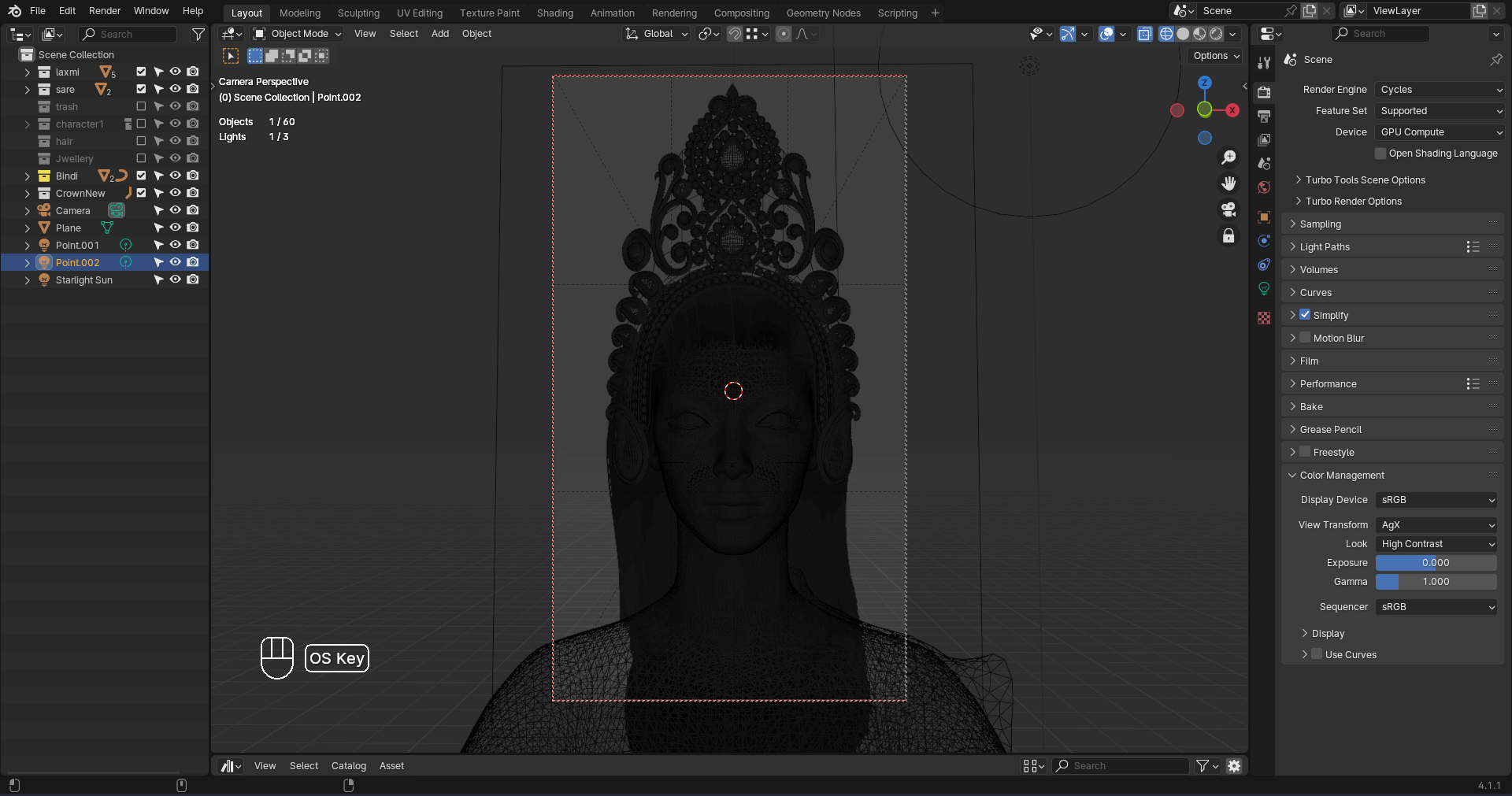Image resolution: width=1512 pixels, height=796 pixels.
Task: Click the outliner filter funnel icon
Action: tap(198, 34)
